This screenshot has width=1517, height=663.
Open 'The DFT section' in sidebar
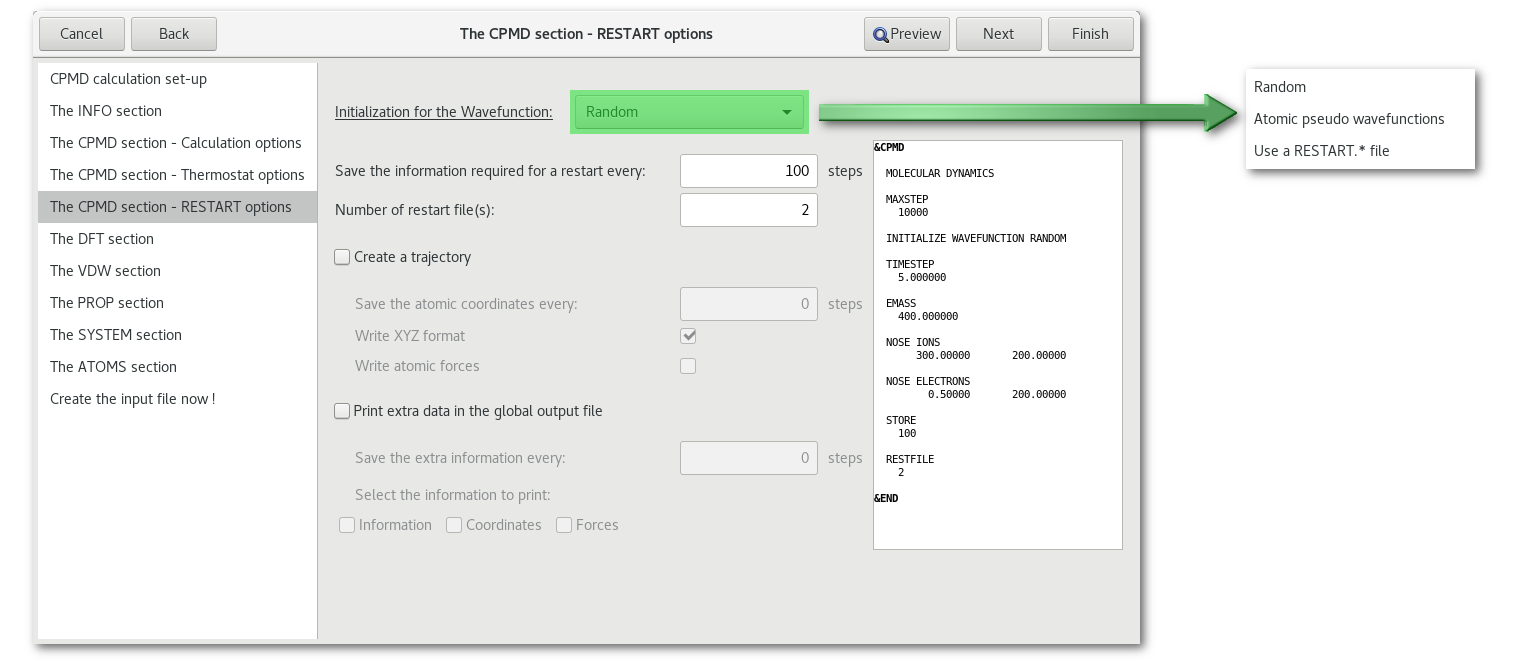(102, 239)
